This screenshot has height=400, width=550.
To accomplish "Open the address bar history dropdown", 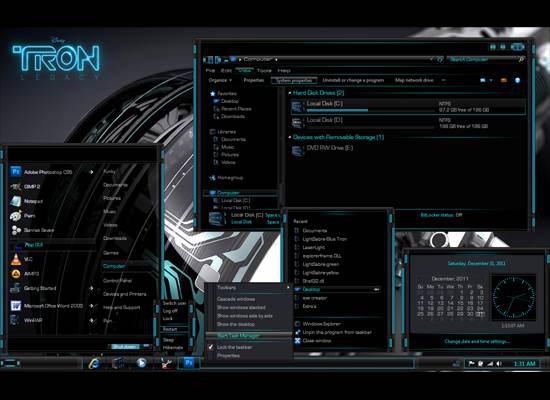I will [431, 60].
